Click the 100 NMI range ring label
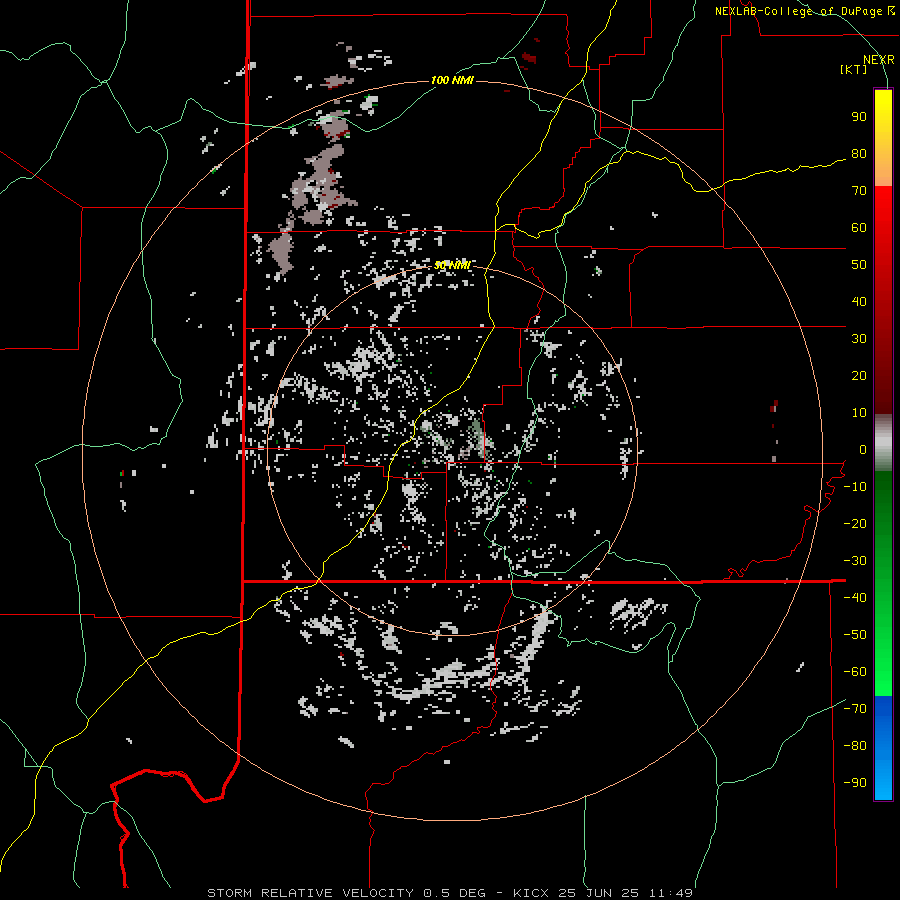 (452, 80)
